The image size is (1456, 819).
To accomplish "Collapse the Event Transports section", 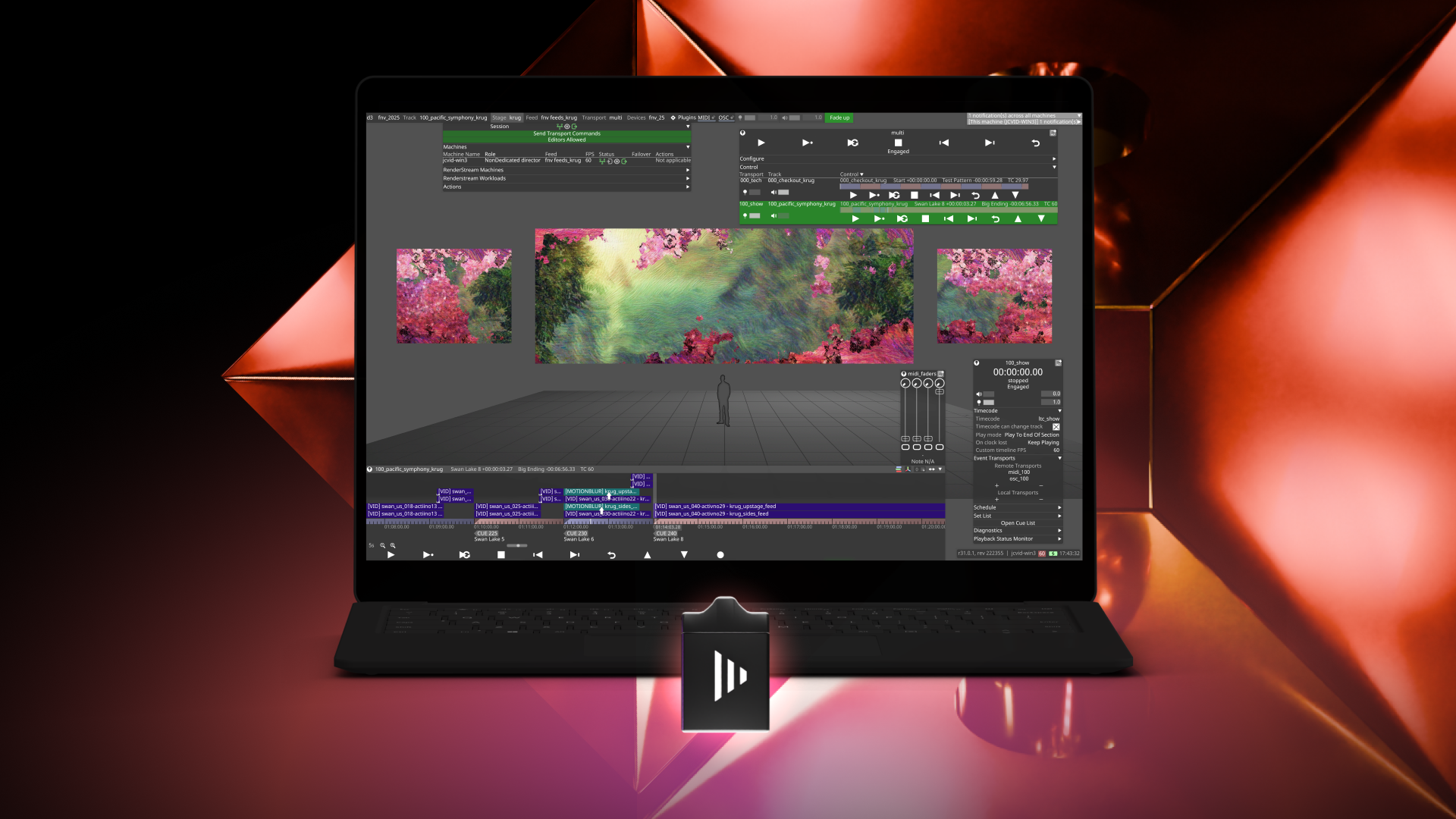I will (1059, 458).
